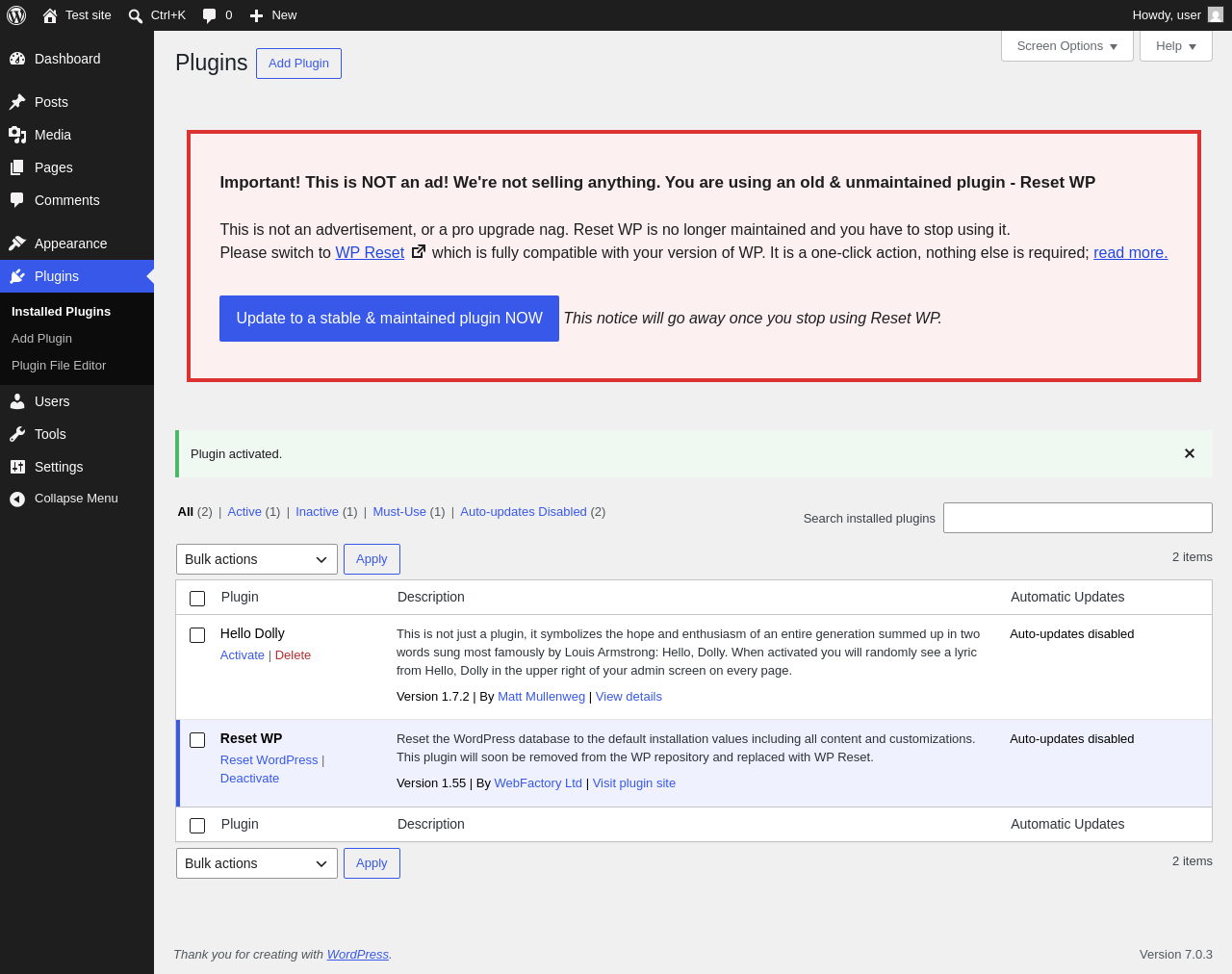Follow the read more link
Screen dimensions: 1232x974
pos(1130,253)
